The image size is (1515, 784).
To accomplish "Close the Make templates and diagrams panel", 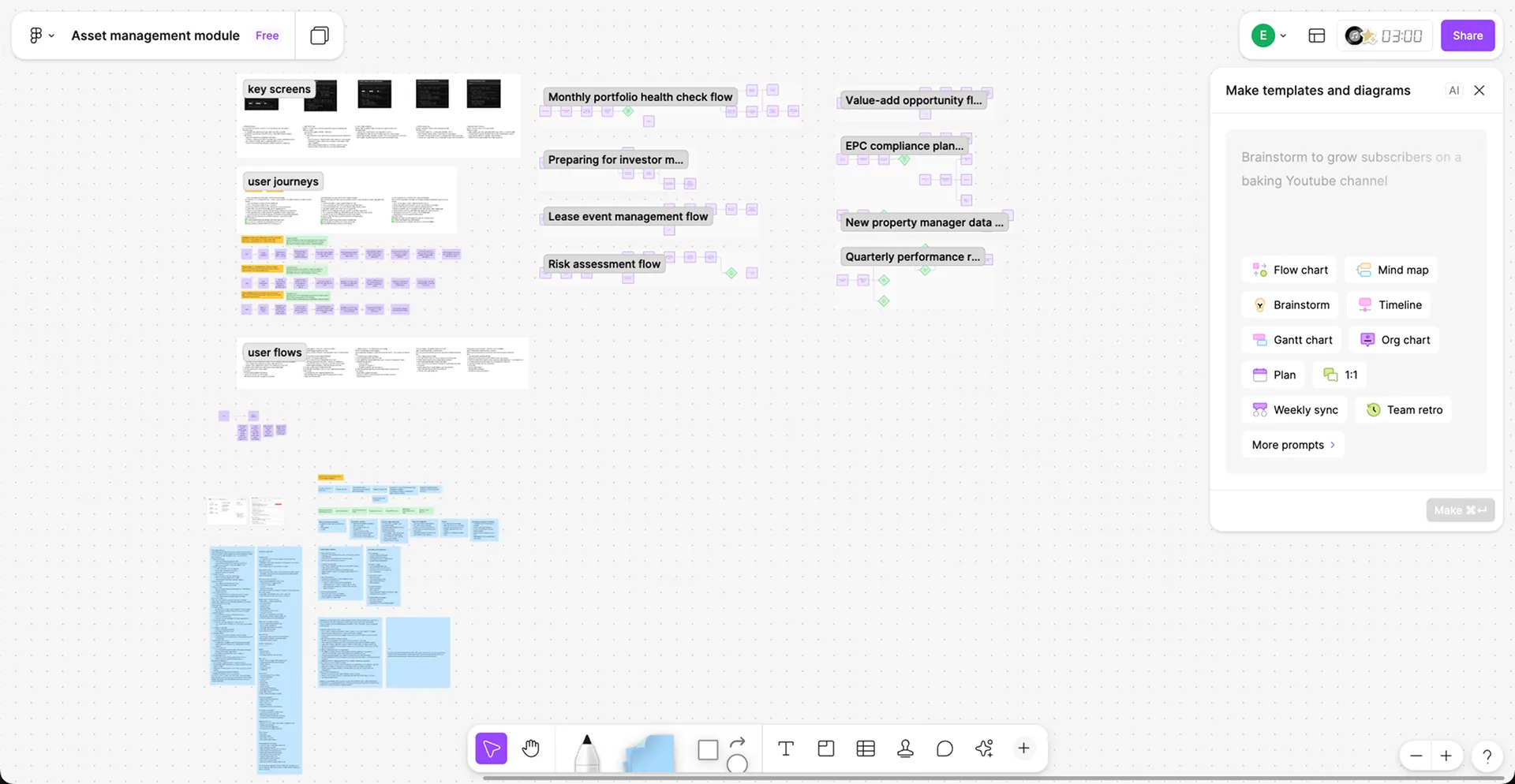I will tap(1479, 90).
